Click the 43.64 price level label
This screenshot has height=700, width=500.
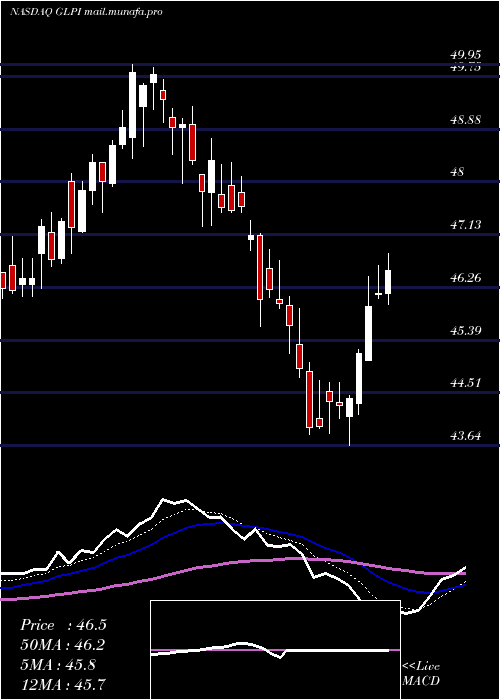coord(466,436)
